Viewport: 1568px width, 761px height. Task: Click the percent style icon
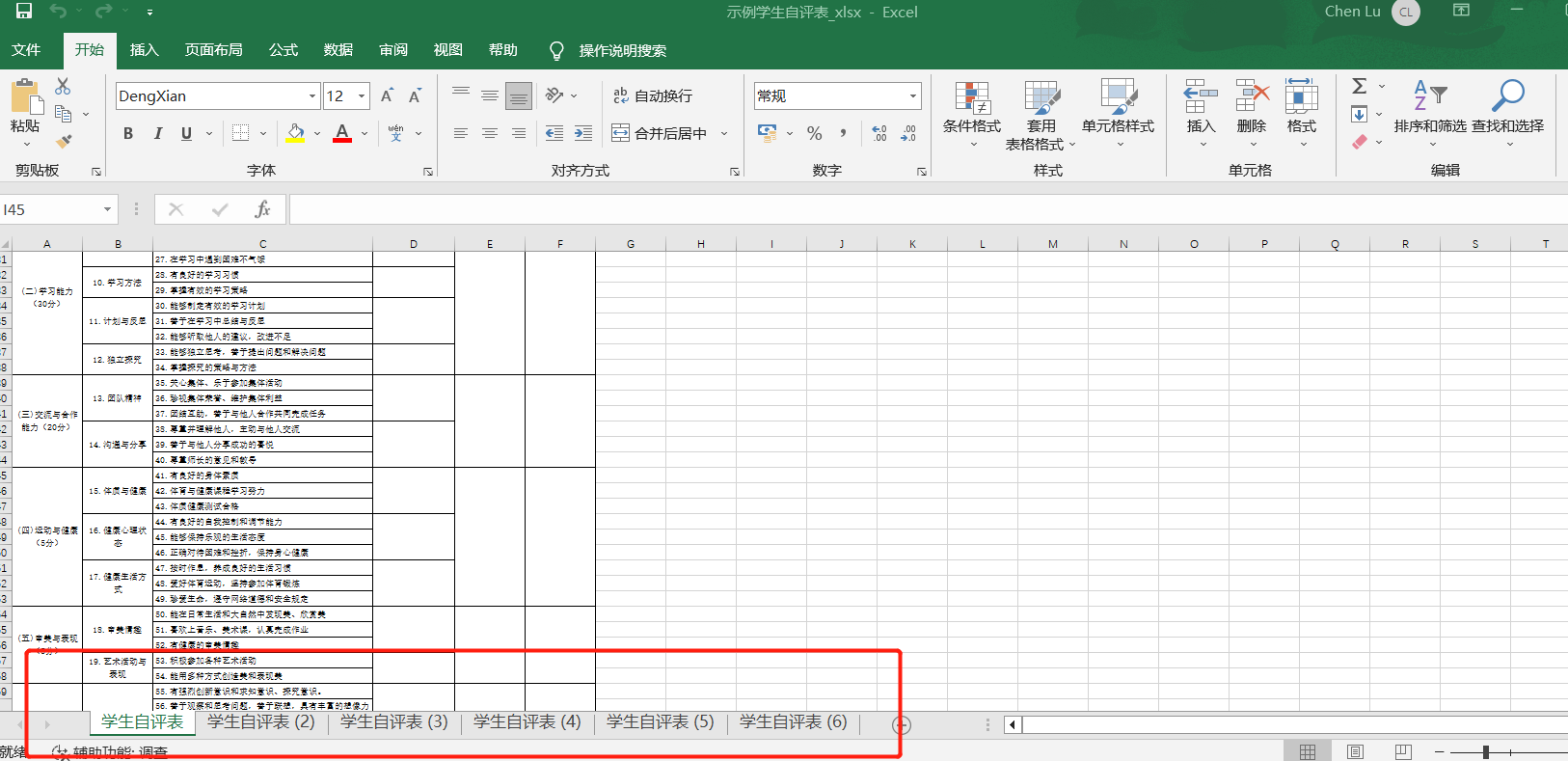pyautogui.click(x=815, y=133)
